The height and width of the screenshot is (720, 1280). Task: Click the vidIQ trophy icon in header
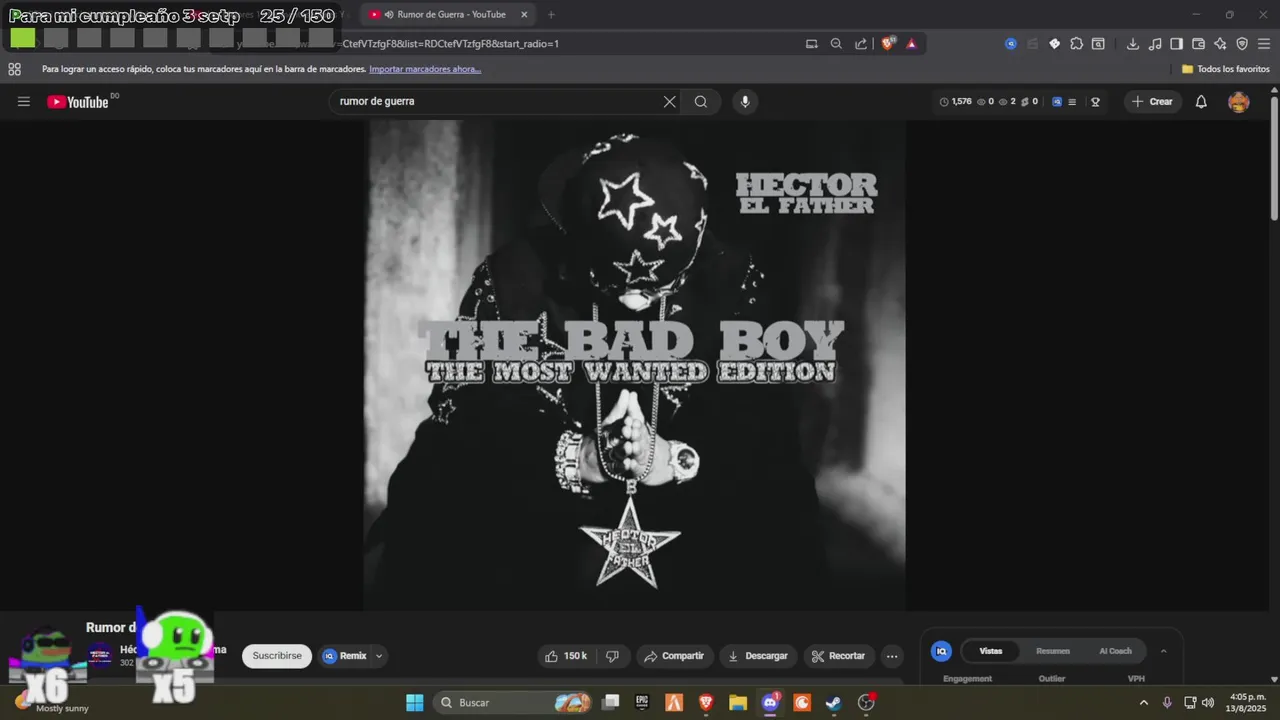pos(1095,101)
